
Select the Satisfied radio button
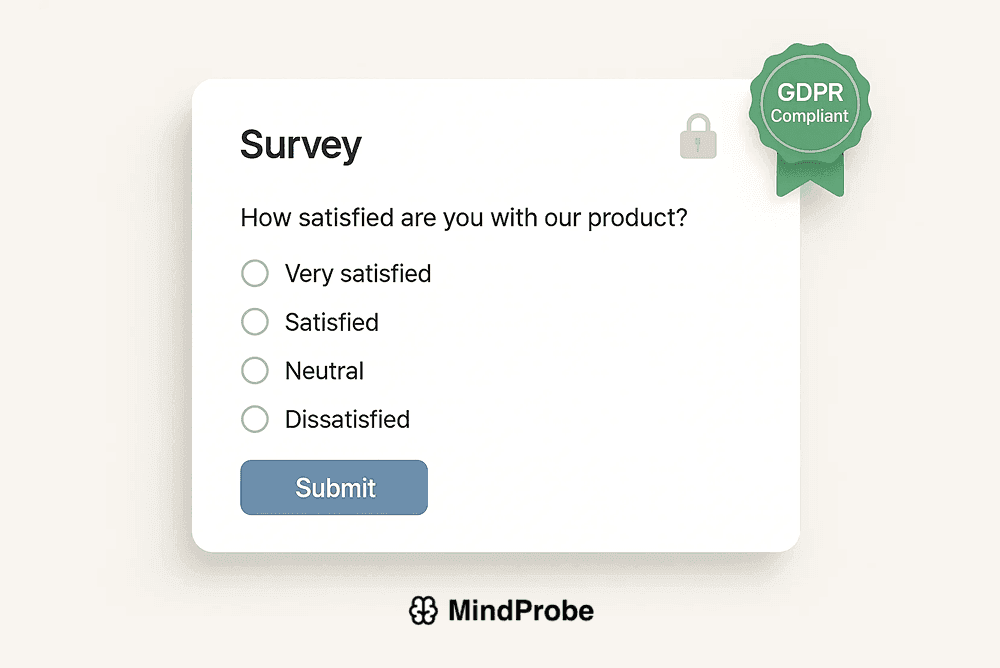pos(255,322)
